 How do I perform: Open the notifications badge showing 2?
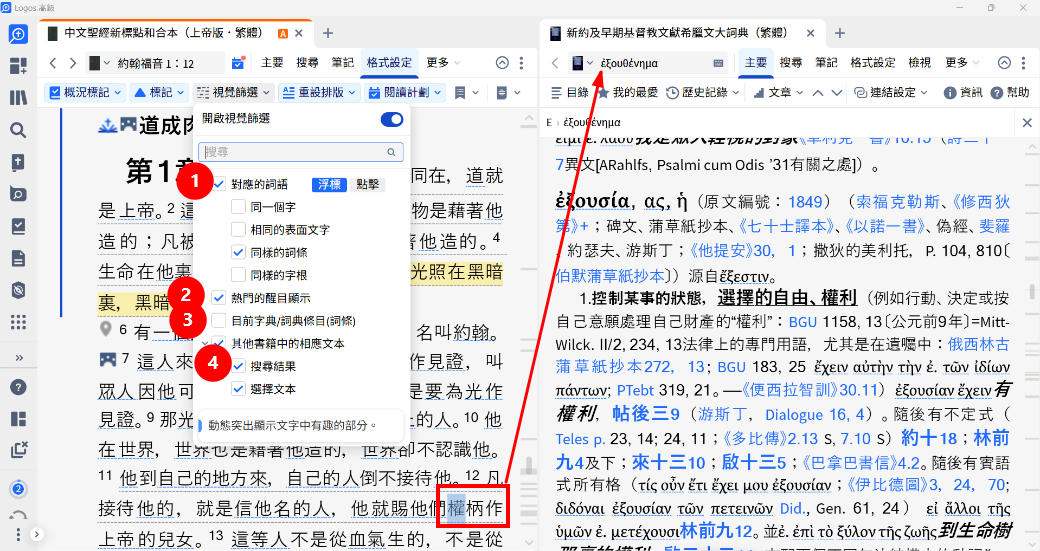18,489
